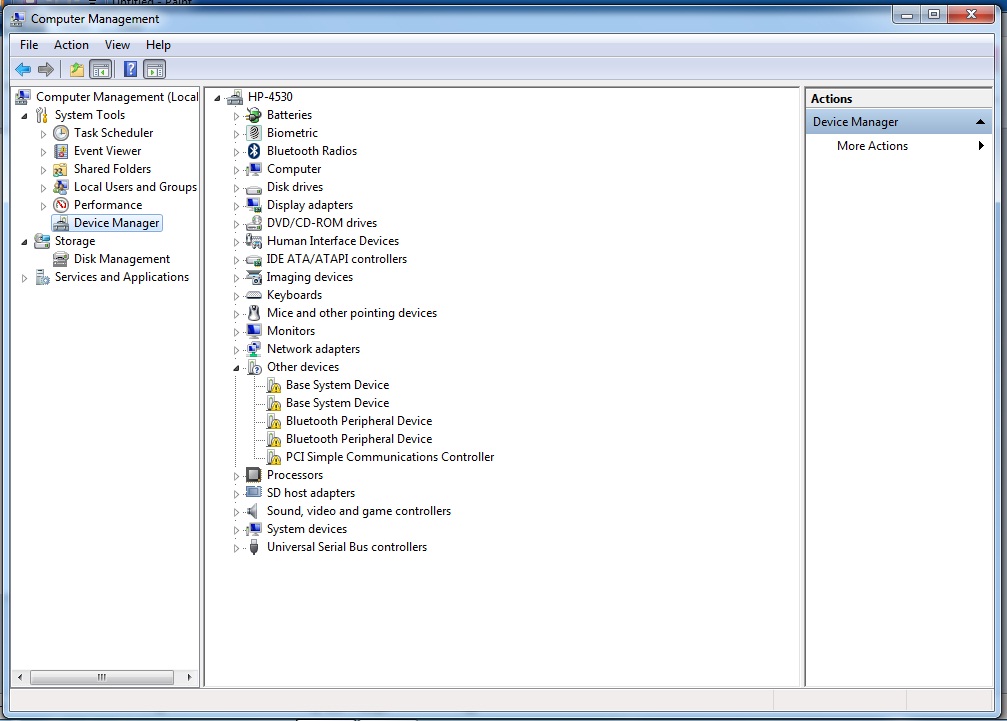Expand the Services and Applications node

point(23,277)
